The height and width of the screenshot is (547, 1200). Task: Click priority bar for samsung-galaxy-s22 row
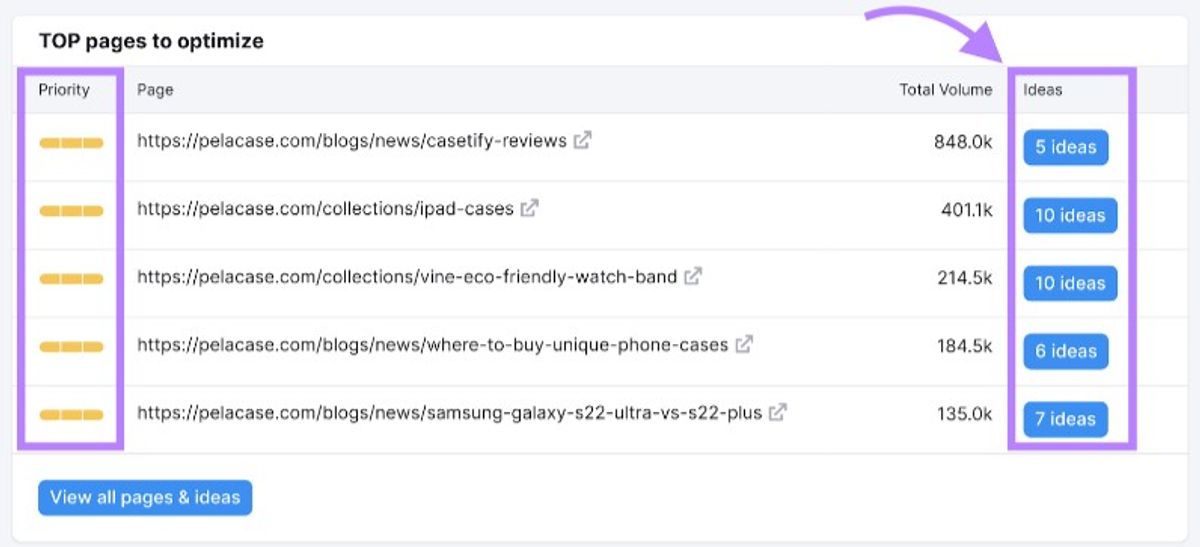coord(71,415)
